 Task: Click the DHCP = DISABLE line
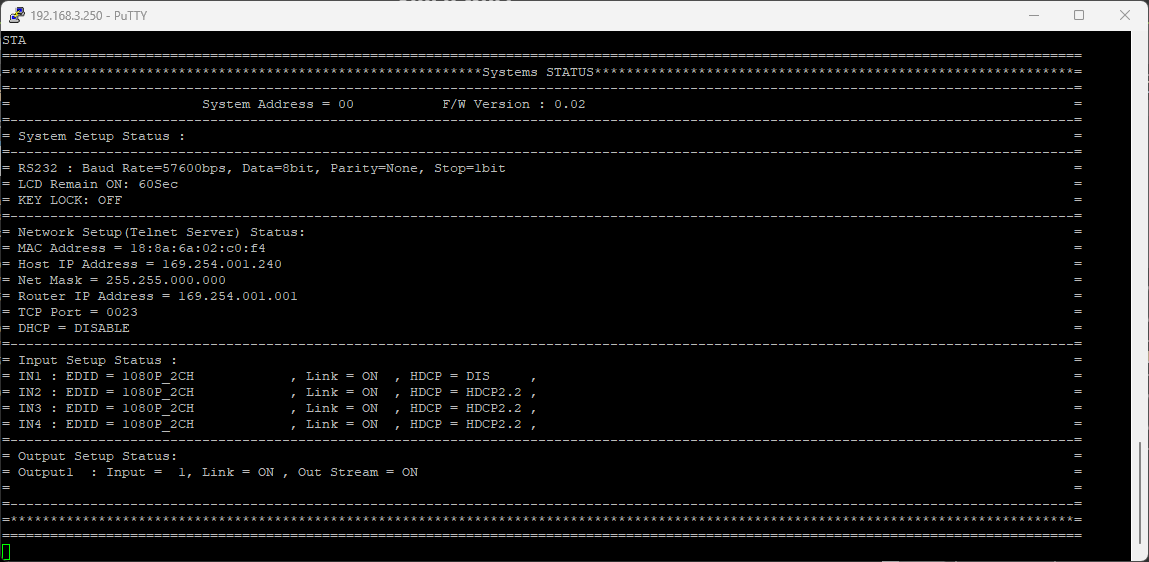pos(73,328)
